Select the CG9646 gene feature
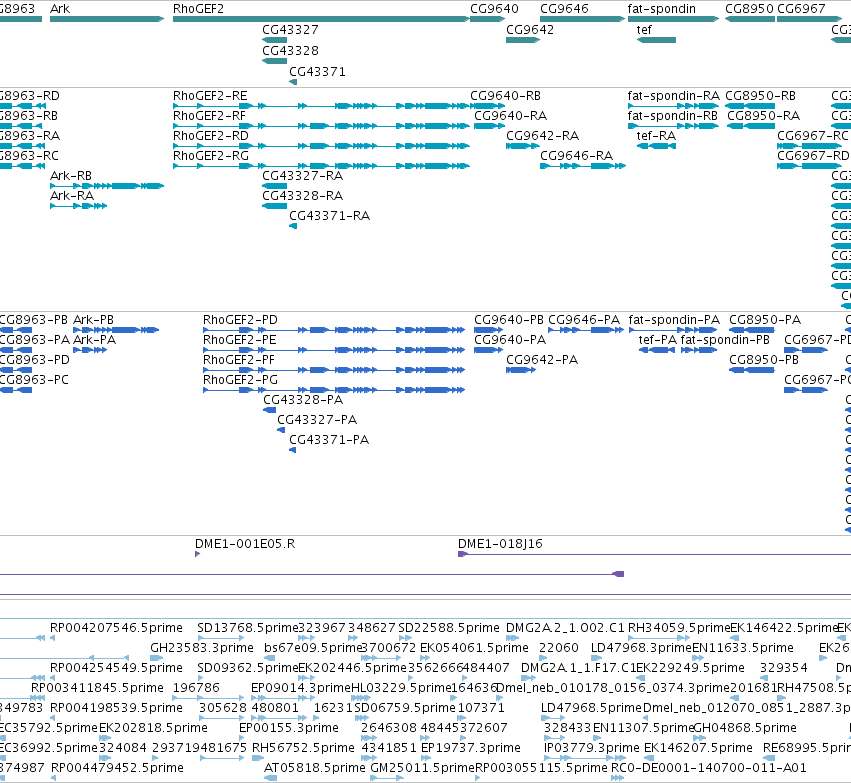 [583, 19]
